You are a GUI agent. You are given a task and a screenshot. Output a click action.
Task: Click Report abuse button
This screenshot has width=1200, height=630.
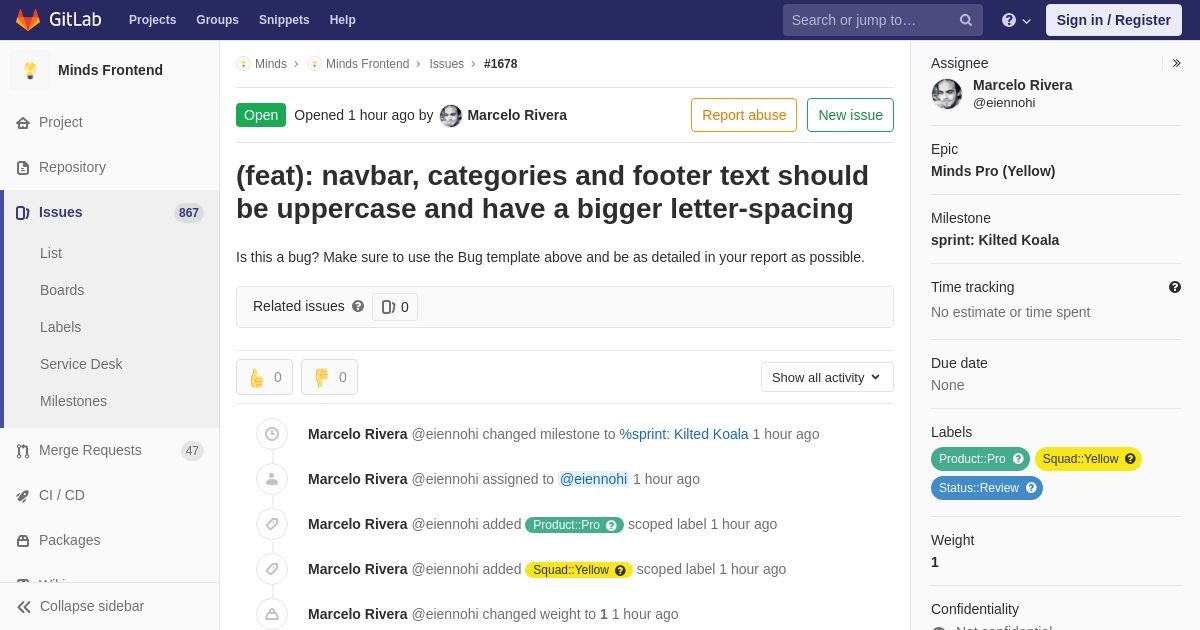click(744, 115)
